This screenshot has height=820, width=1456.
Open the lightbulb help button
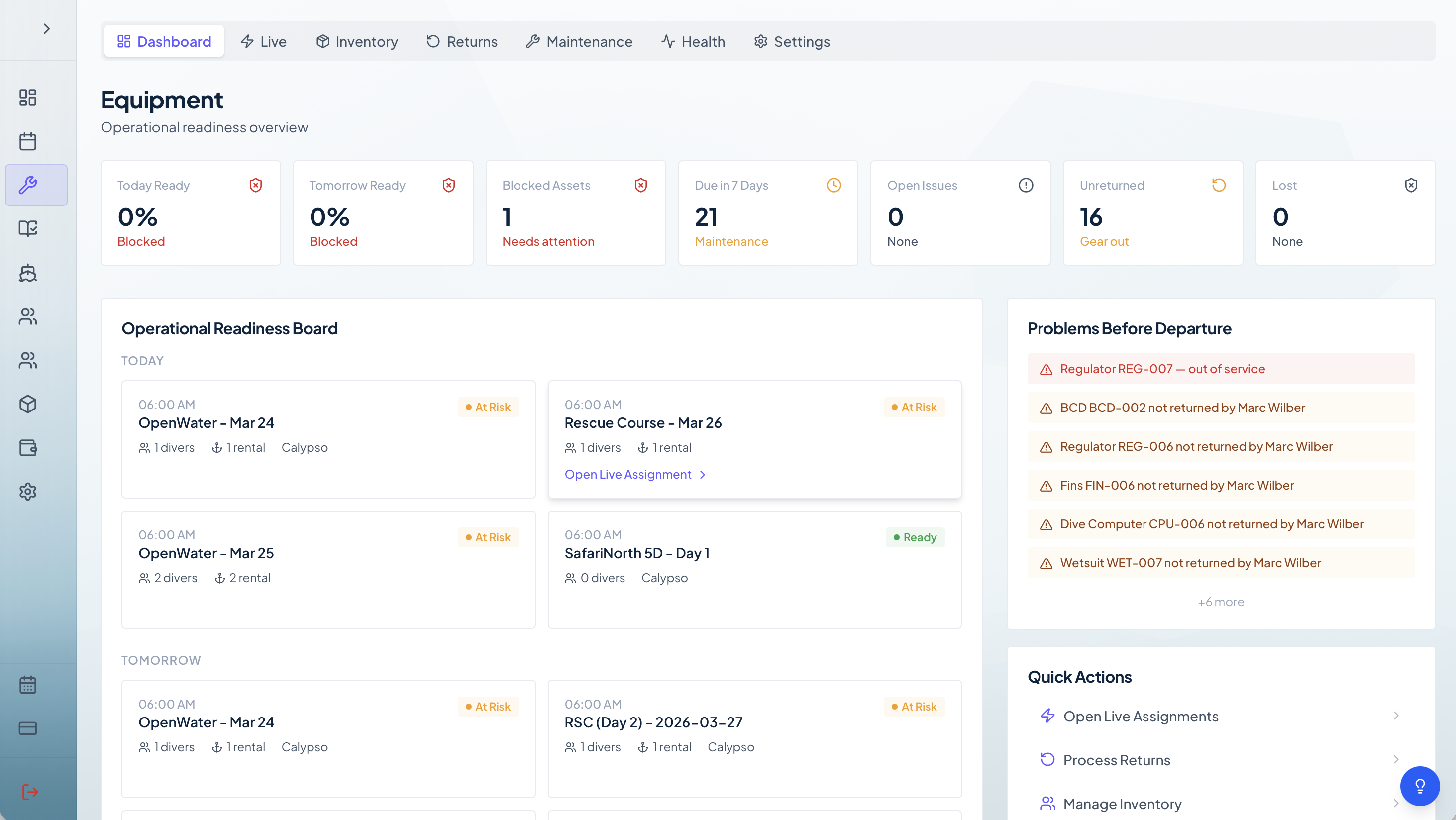click(x=1420, y=786)
